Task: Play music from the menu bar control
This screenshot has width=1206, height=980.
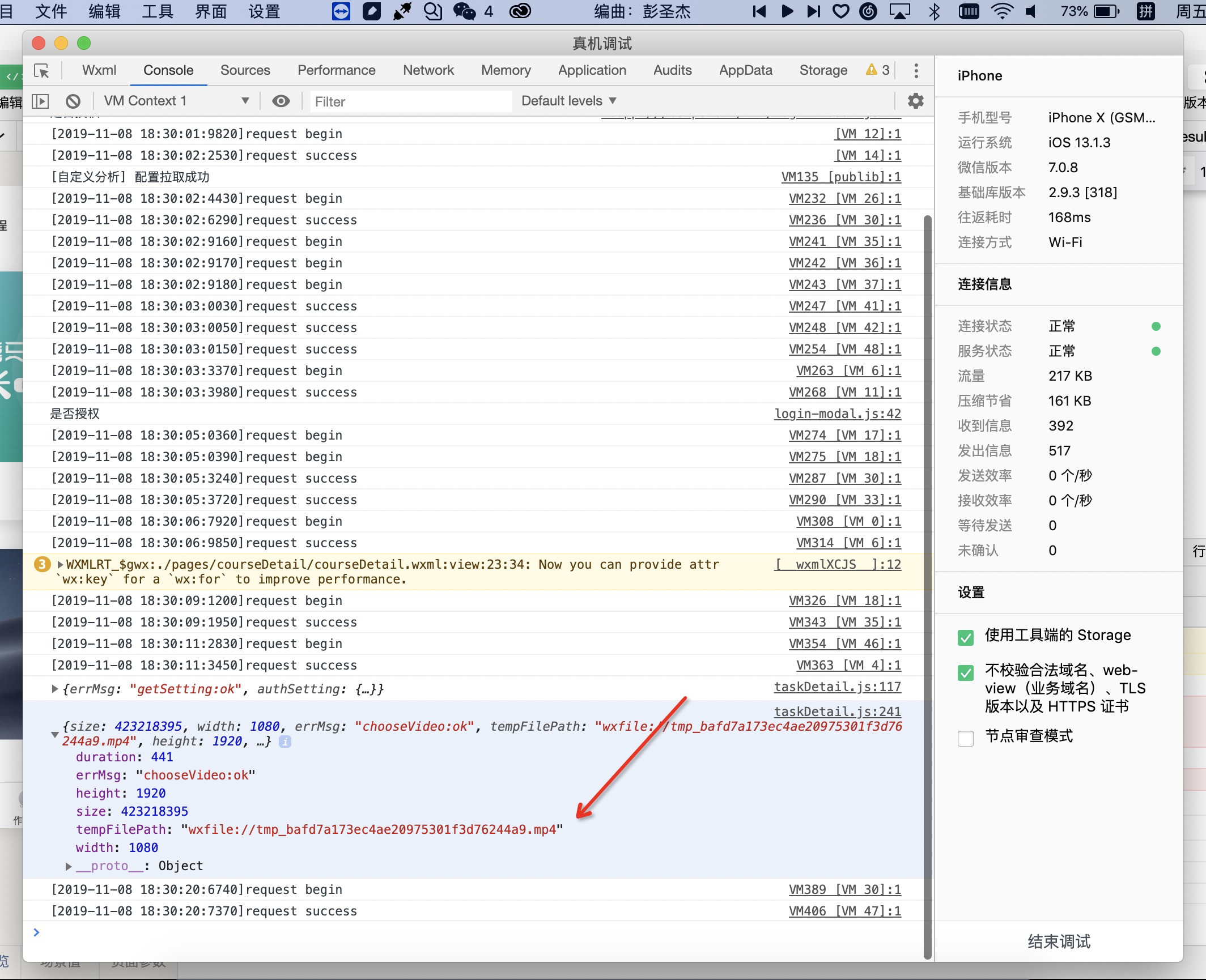Action: 787,11
